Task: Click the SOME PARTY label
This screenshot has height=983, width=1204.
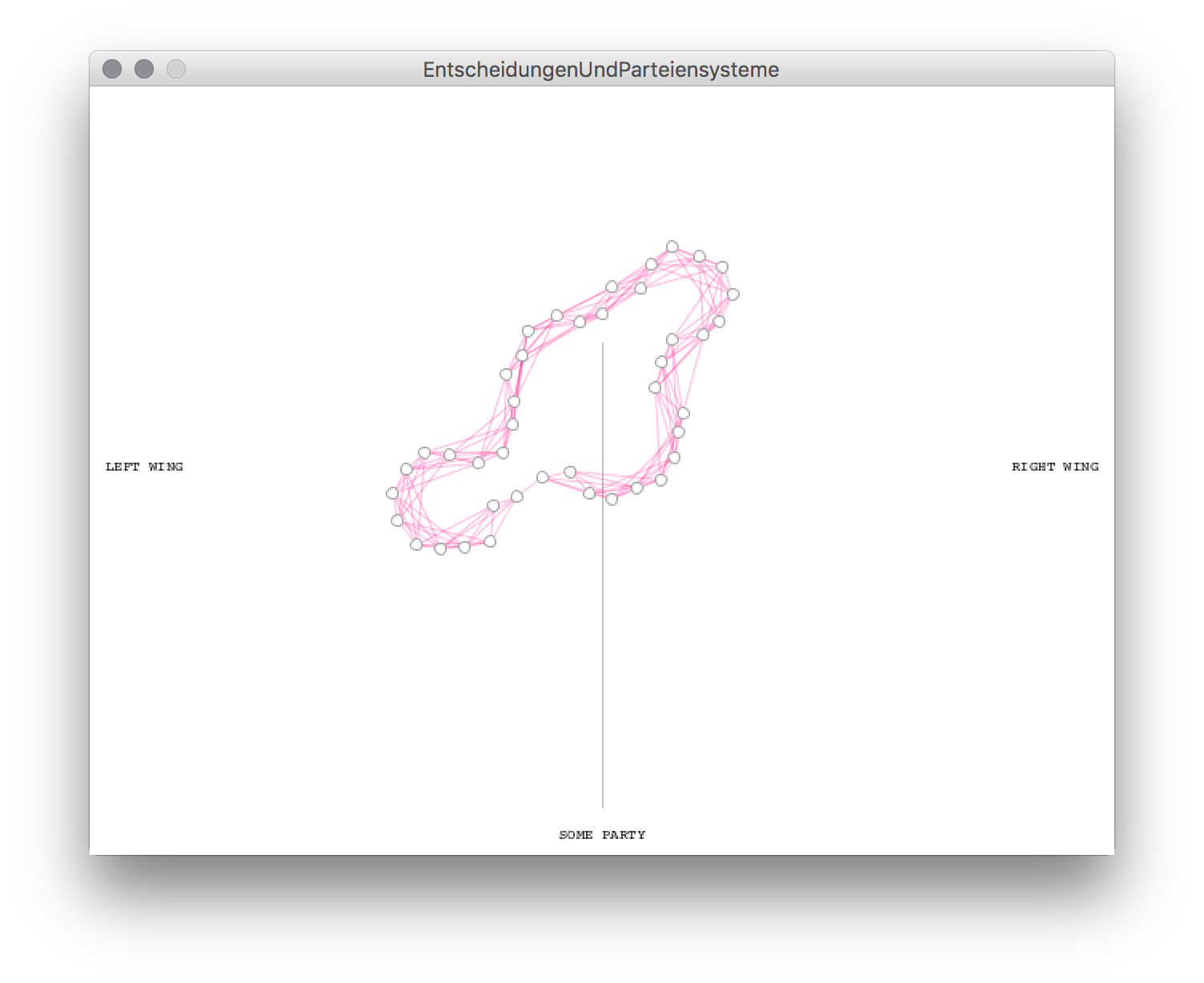Action: 602,835
